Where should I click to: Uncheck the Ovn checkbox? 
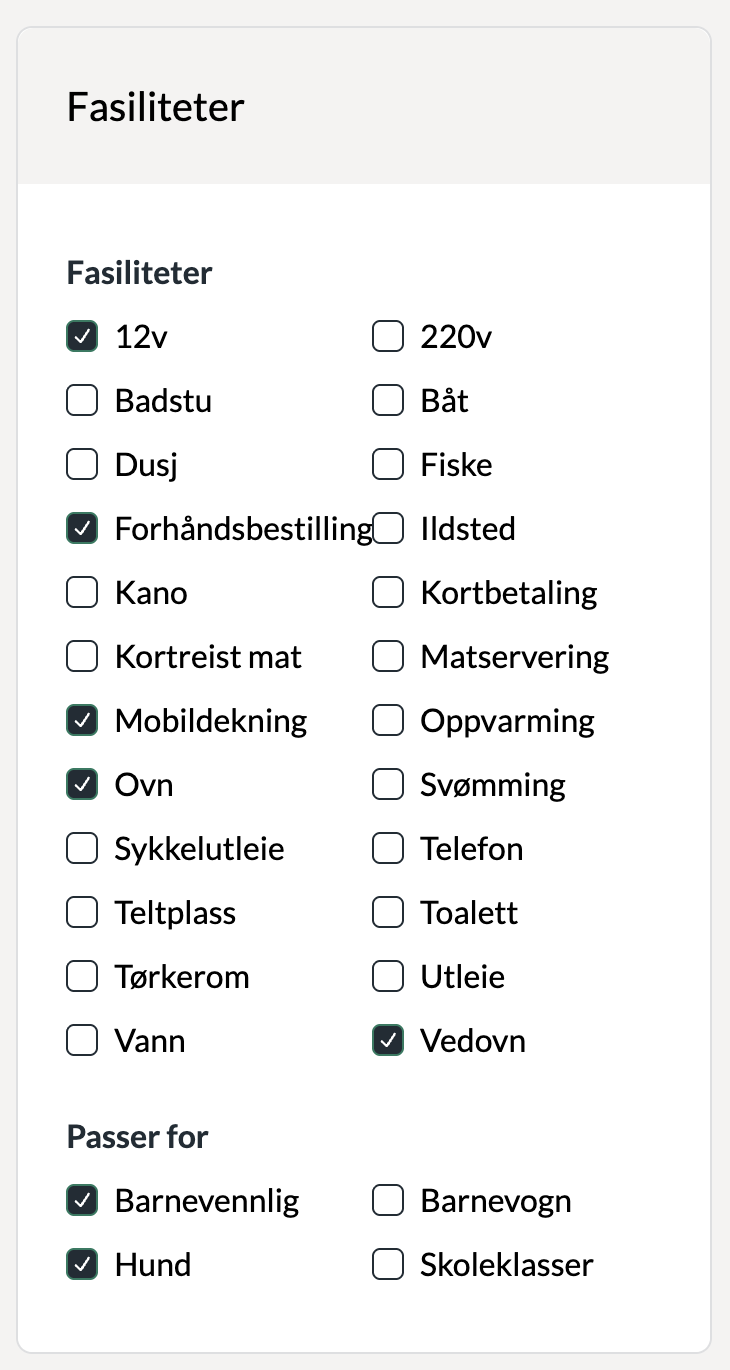(82, 785)
